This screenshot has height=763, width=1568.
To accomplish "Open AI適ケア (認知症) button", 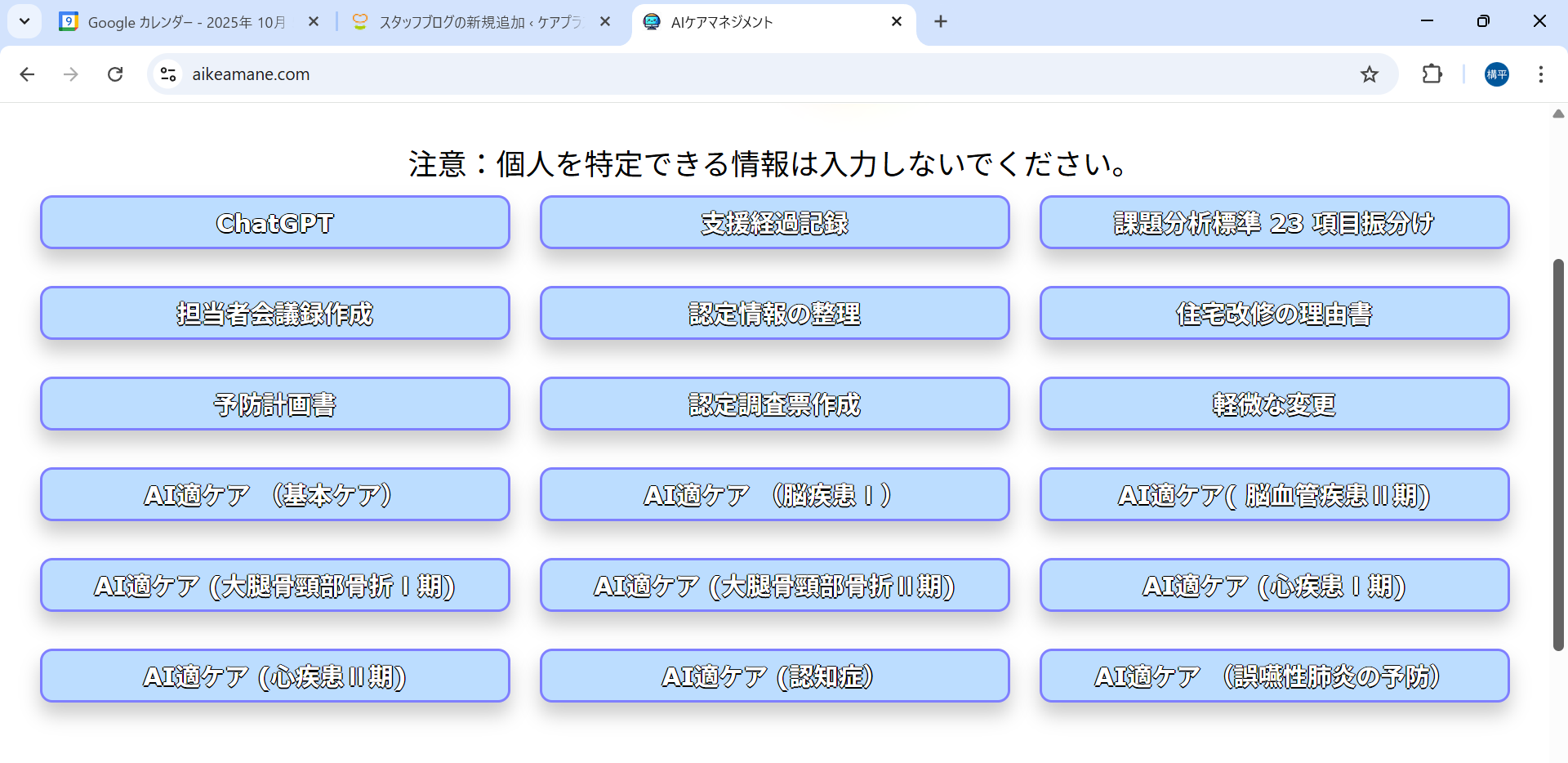I will pyautogui.click(x=774, y=676).
